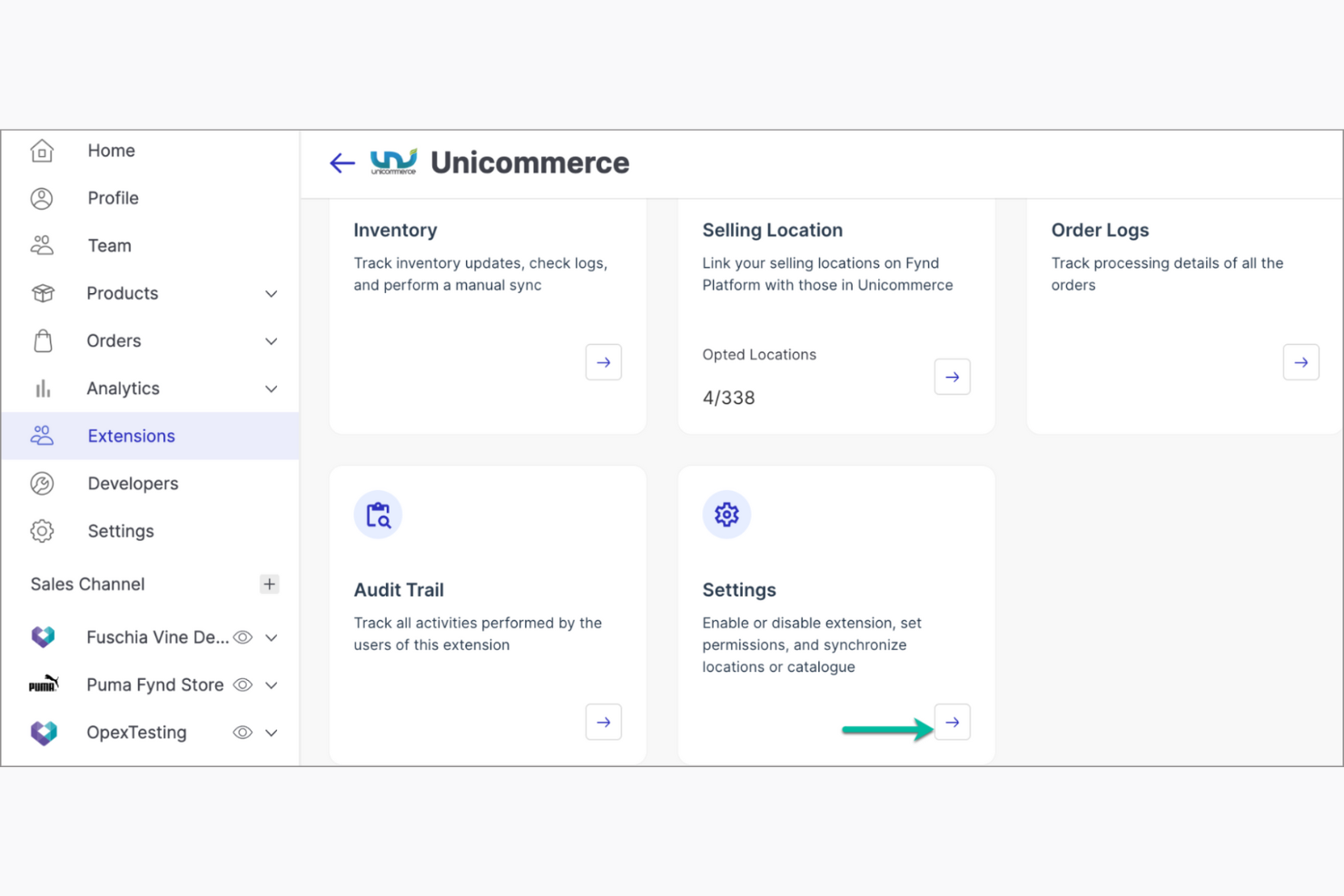Click the Home house icon in sidebar
This screenshot has width=1344, height=896.
[42, 151]
